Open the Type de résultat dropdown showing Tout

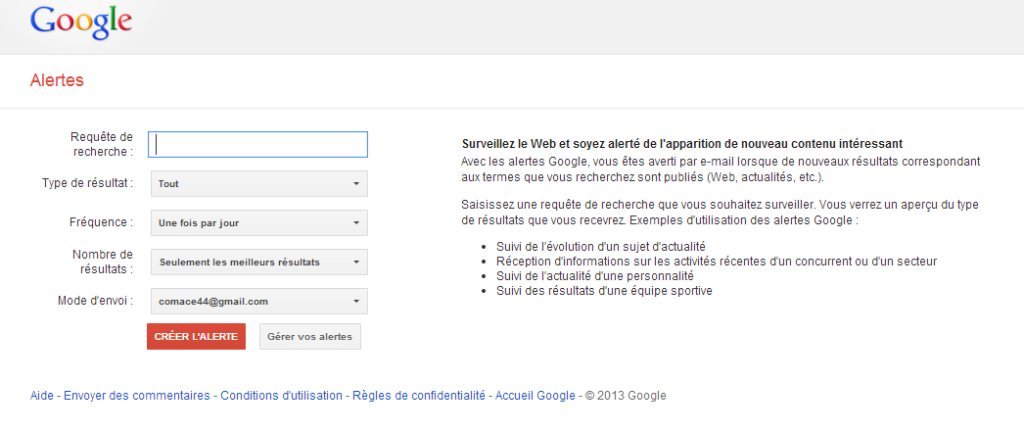tap(259, 184)
